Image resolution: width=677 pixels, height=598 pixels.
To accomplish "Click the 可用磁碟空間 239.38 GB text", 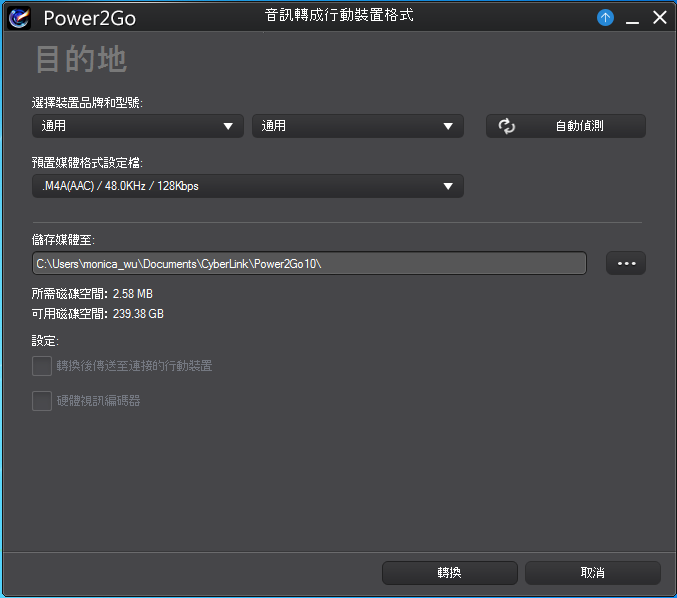I will pos(98,314).
